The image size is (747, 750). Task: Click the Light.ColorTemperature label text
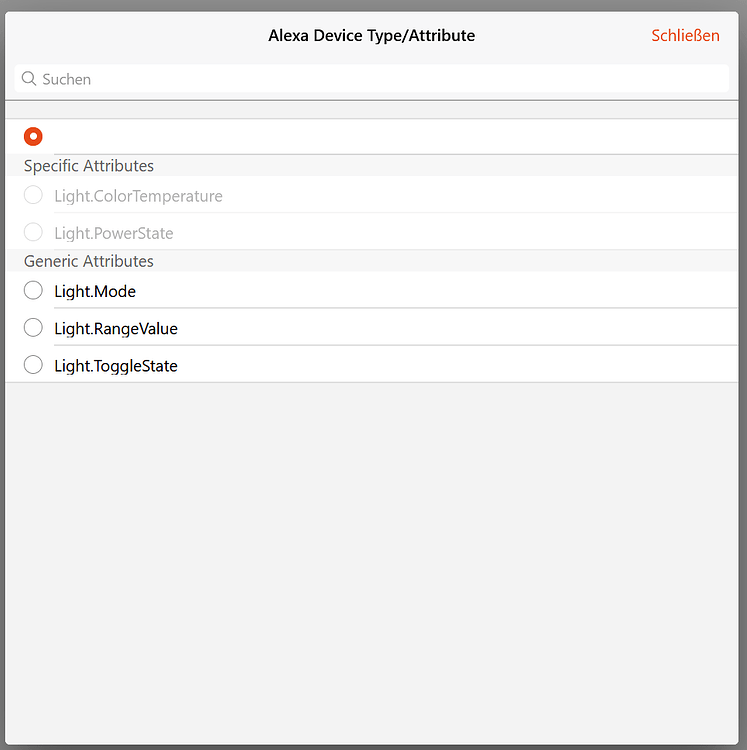click(138, 196)
